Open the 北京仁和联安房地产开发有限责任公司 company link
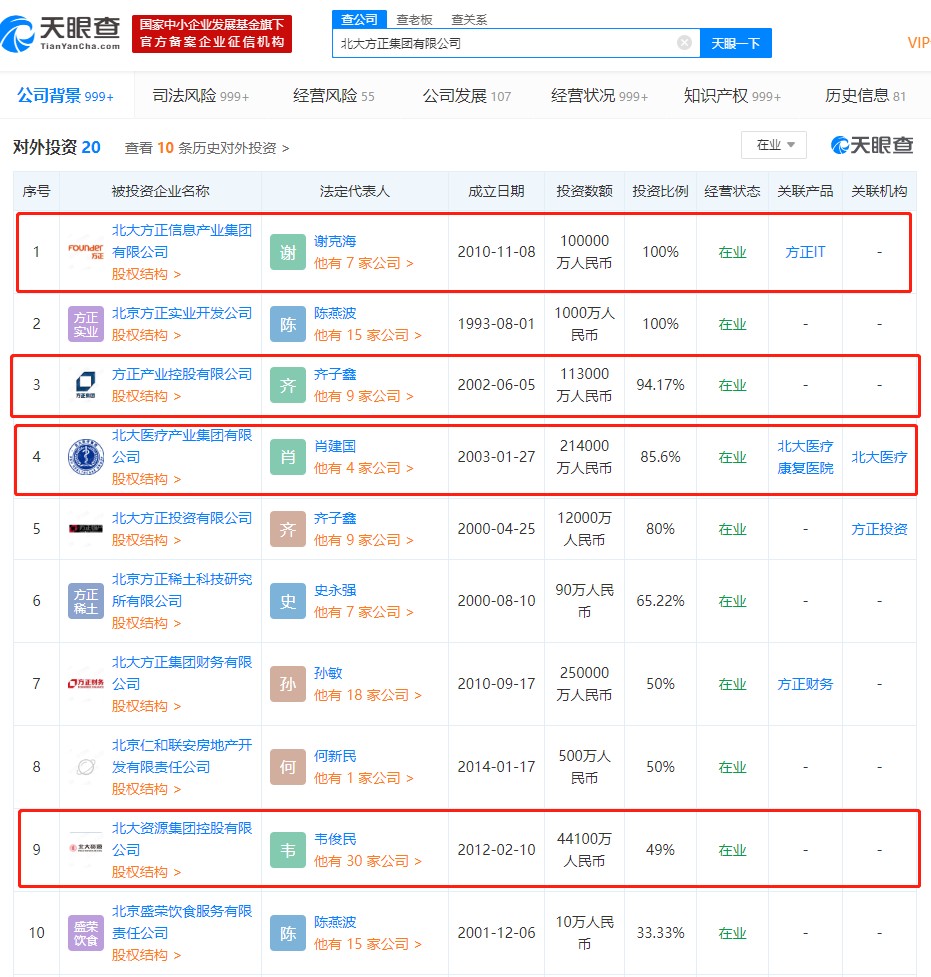The width and height of the screenshot is (931, 977). click(181, 757)
